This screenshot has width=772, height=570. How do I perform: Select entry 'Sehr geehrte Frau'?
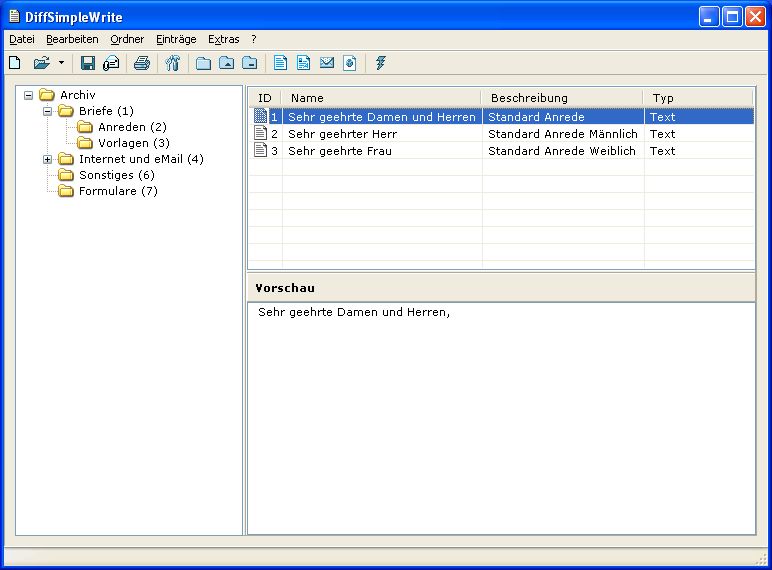tap(340, 151)
